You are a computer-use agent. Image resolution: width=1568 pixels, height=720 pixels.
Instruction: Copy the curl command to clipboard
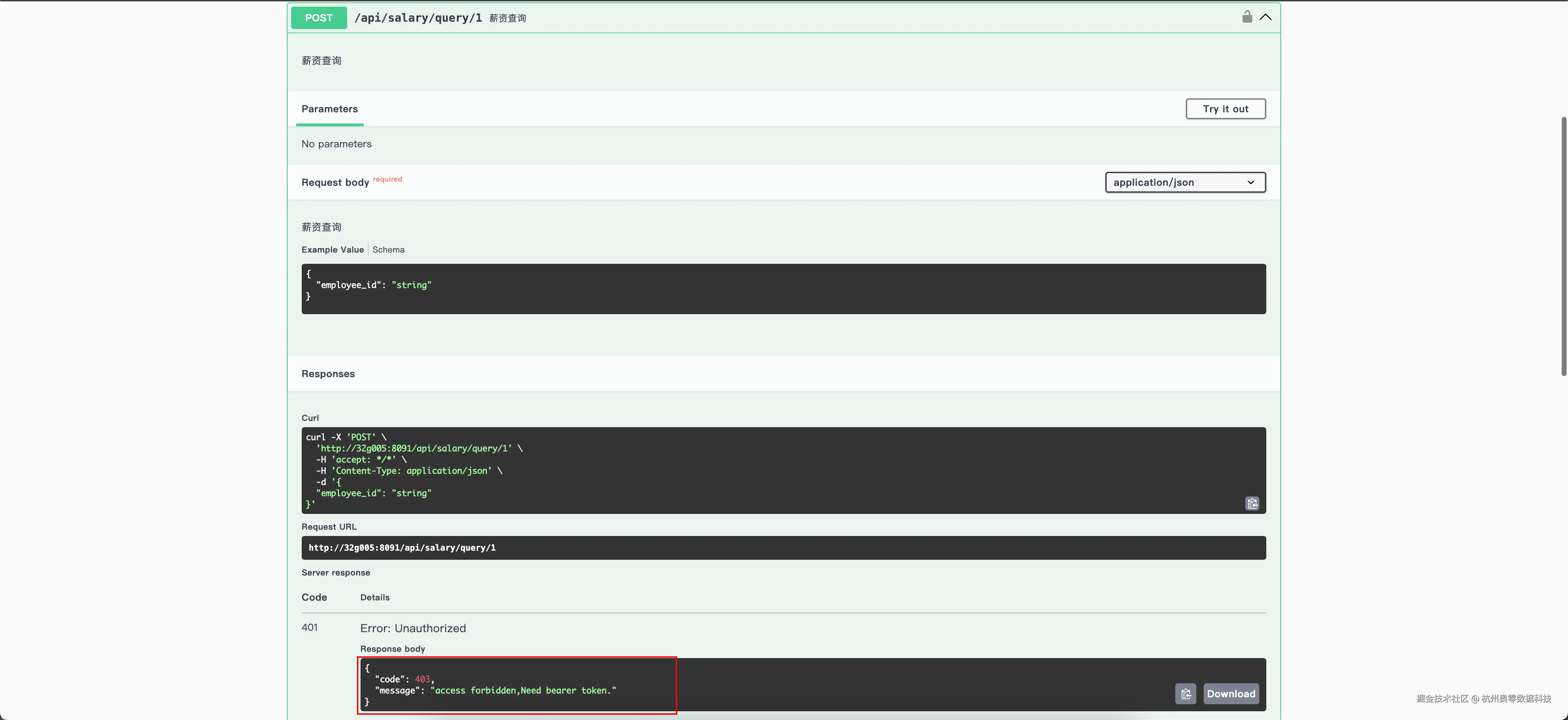[x=1252, y=503]
